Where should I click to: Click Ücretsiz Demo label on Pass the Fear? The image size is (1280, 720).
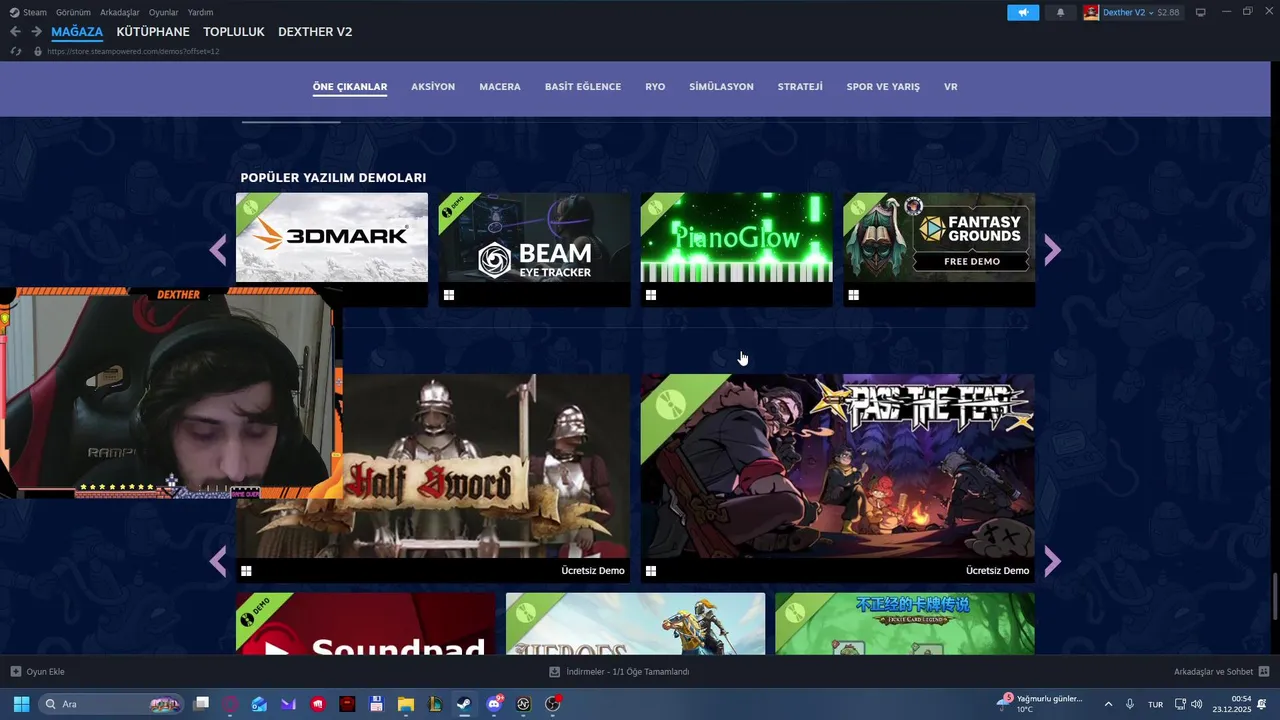tap(997, 571)
